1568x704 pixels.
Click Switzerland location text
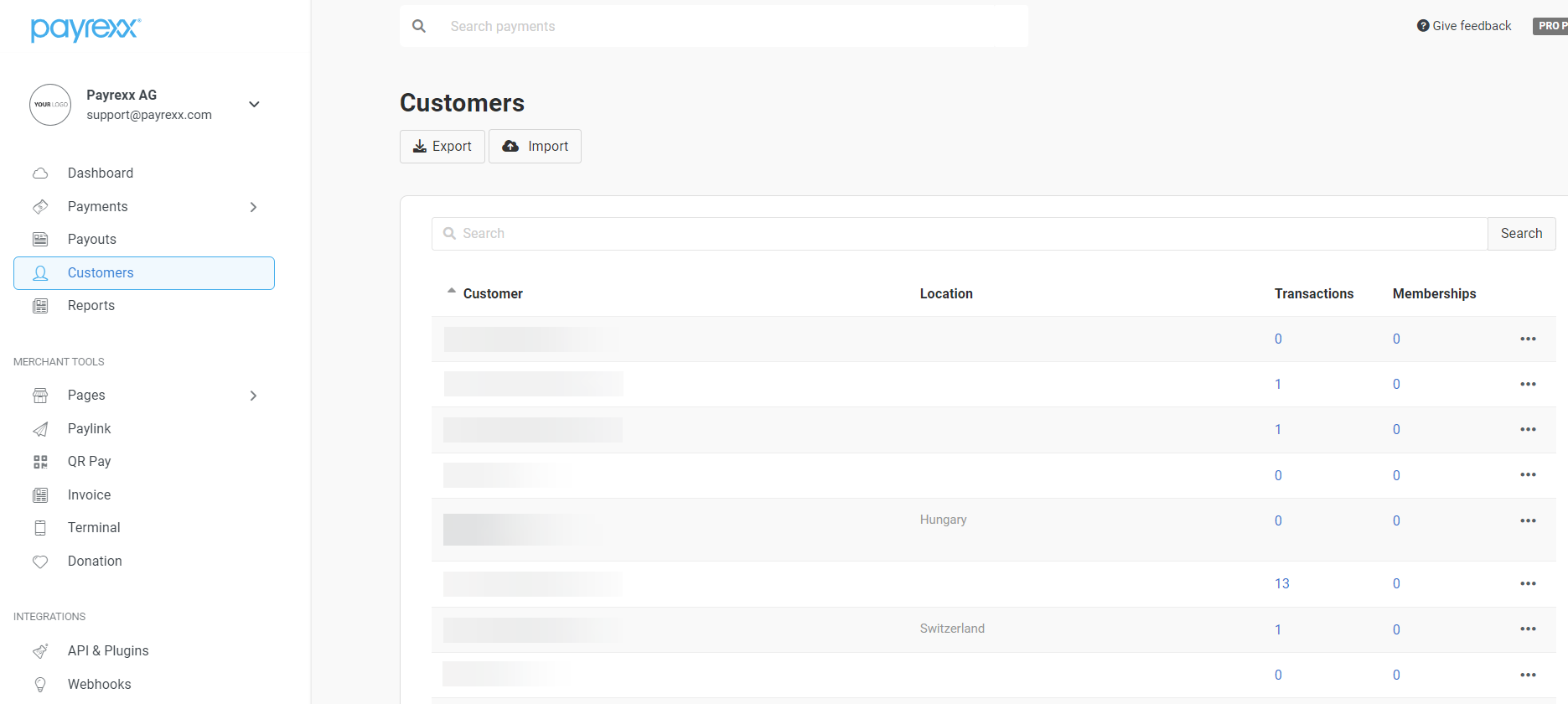pyautogui.click(x=952, y=629)
